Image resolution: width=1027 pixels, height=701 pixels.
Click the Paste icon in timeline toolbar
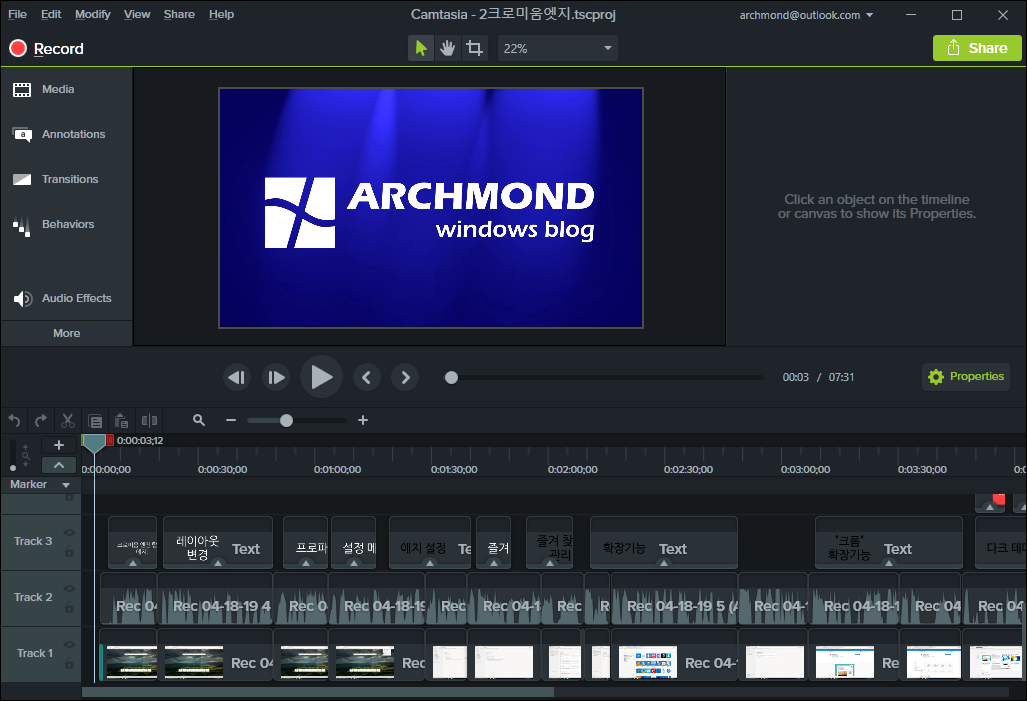121,421
